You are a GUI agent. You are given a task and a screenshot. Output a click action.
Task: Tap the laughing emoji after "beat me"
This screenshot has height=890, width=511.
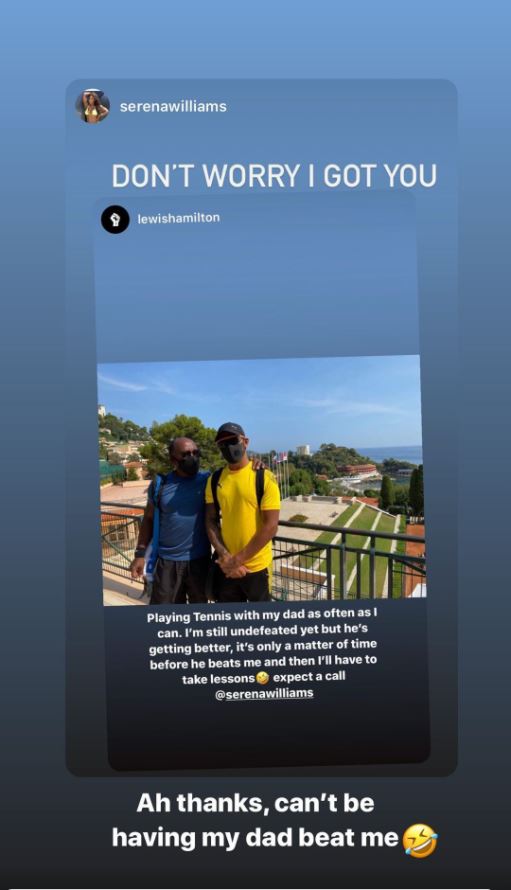pos(420,840)
